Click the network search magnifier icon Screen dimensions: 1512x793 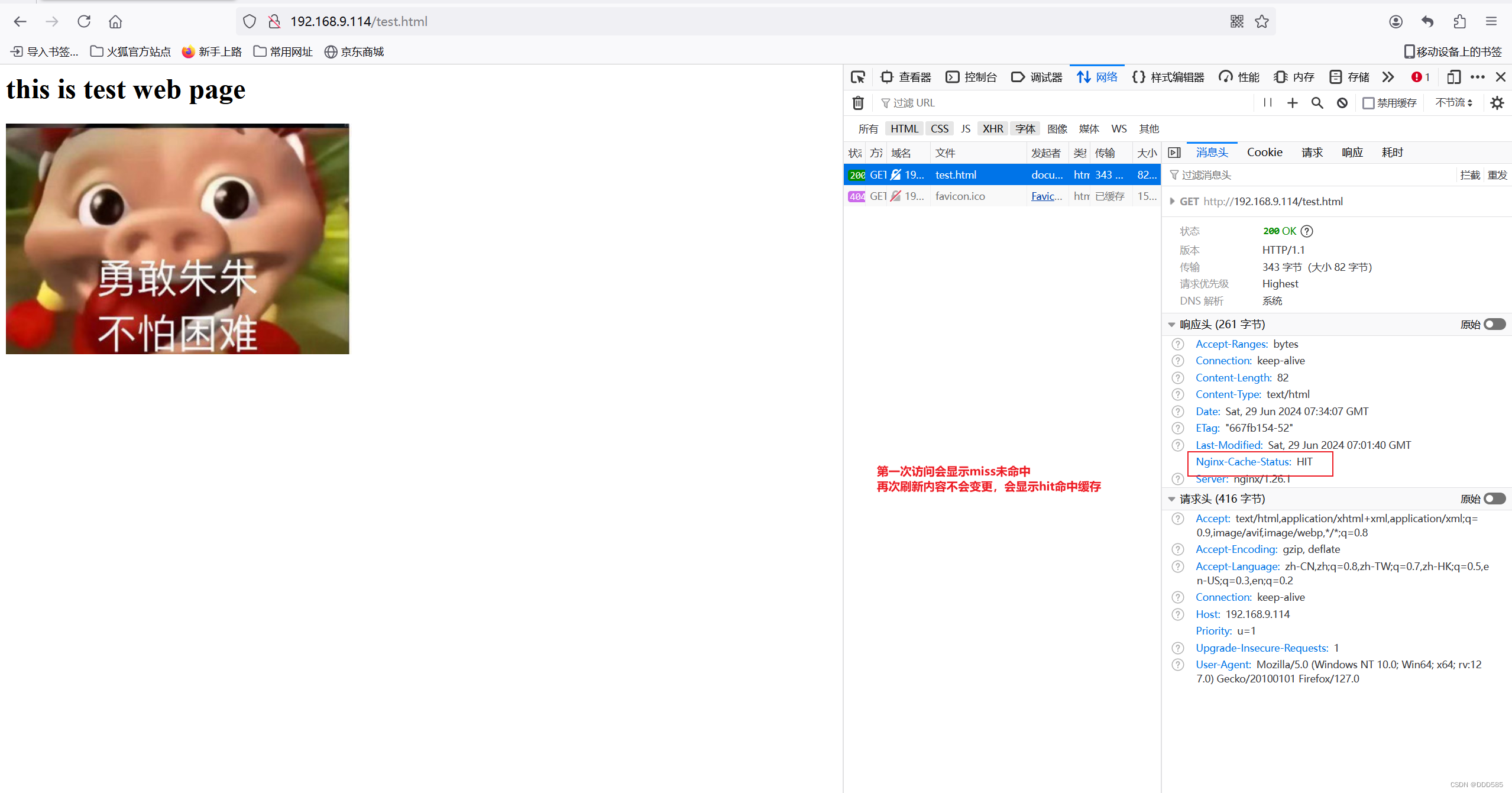click(x=1317, y=103)
